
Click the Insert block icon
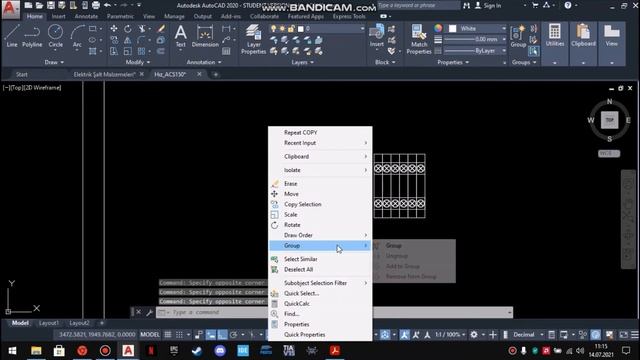tap(376, 36)
